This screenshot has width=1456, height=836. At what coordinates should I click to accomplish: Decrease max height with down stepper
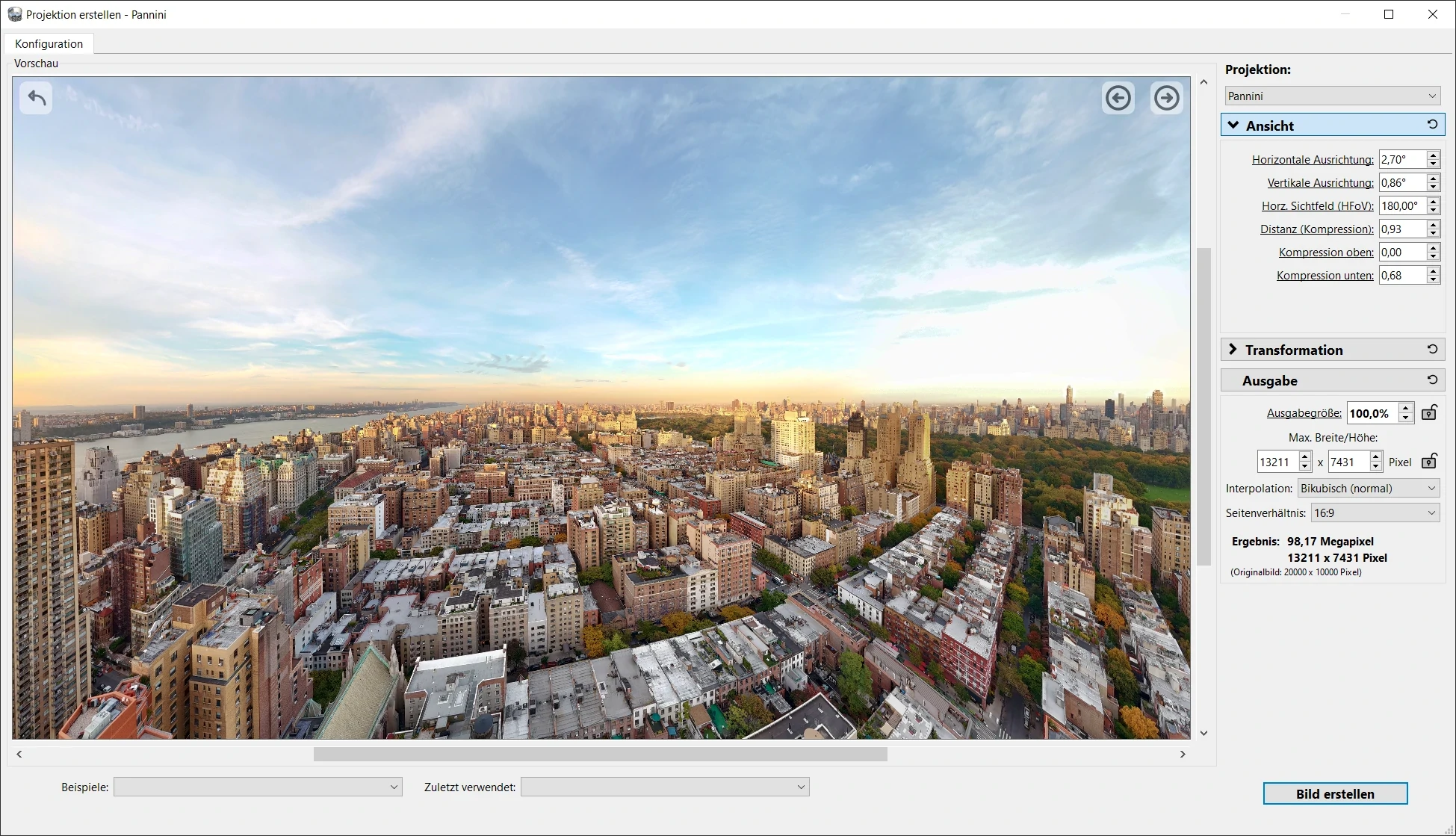(x=1375, y=467)
